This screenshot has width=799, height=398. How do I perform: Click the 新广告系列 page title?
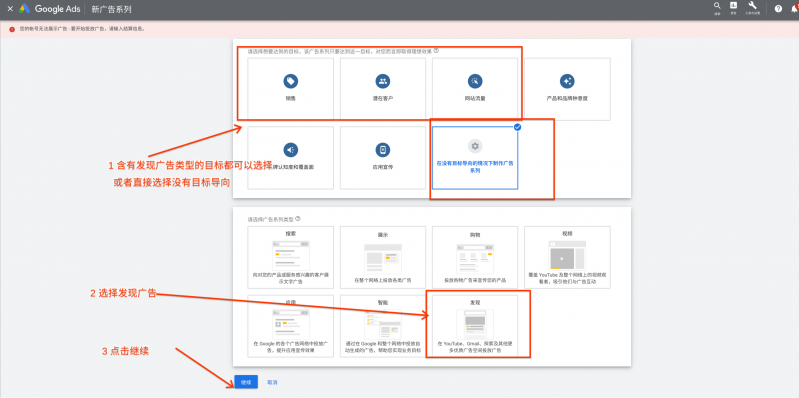coord(111,9)
